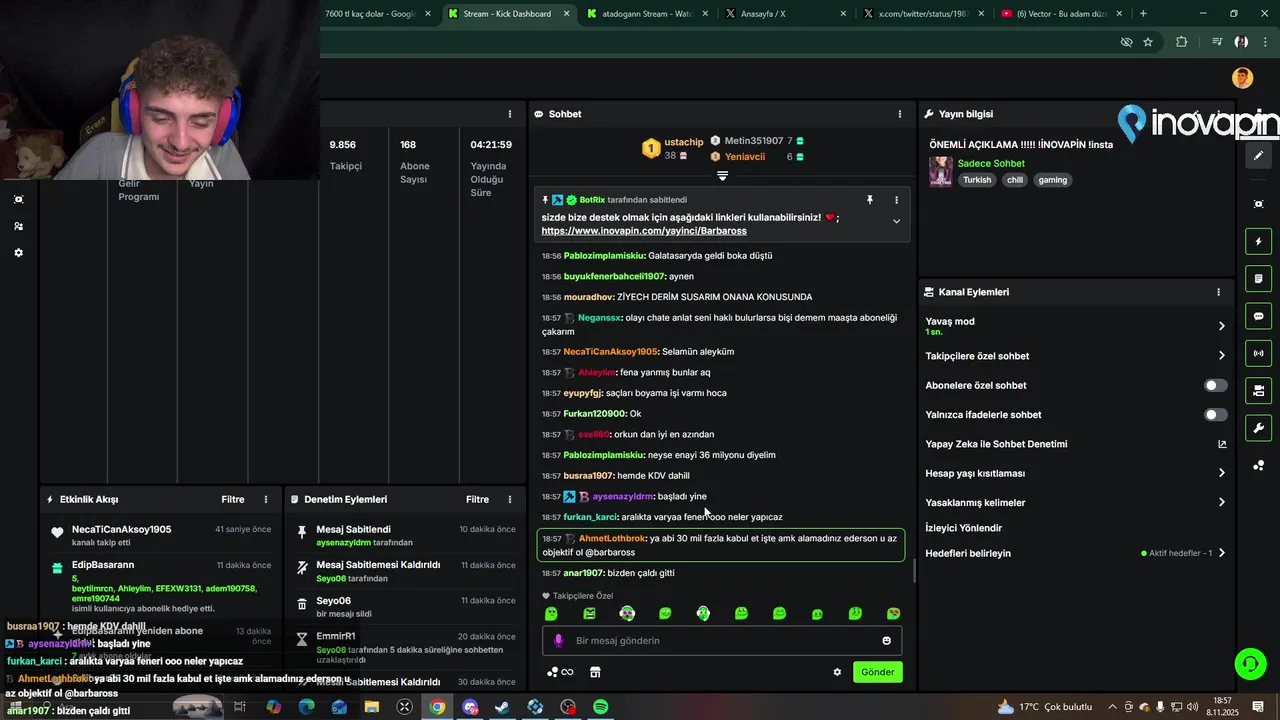Click the focus frame icon in right sidebar
1280x720 pixels.
click(1258, 204)
